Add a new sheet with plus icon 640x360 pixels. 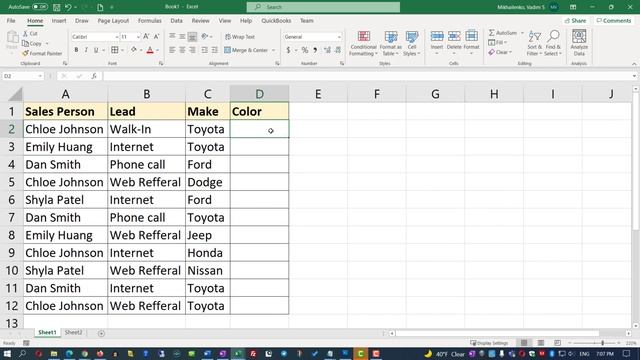tap(101, 333)
